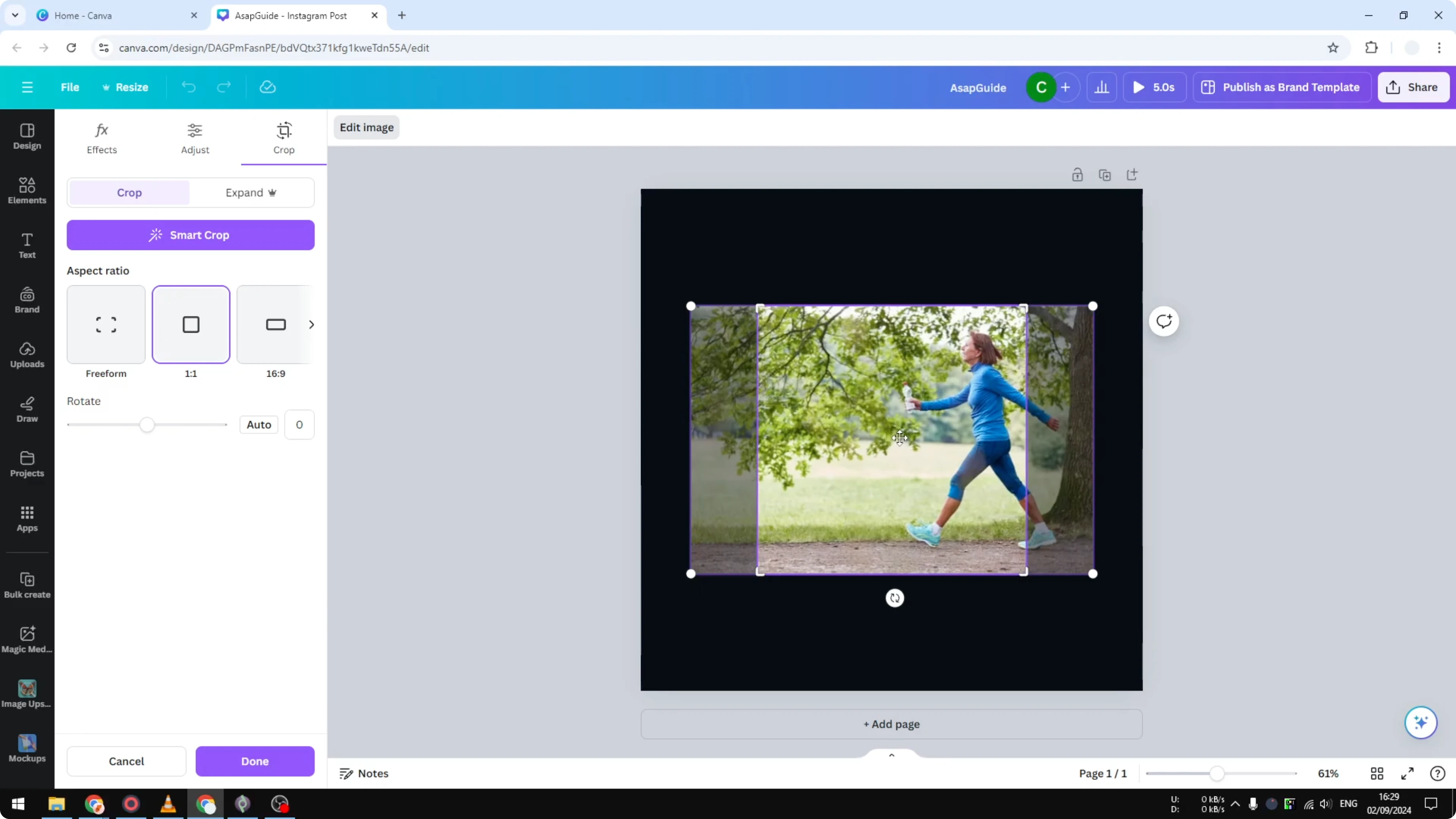
Task: Click the rotation degree input field
Action: [x=299, y=425]
